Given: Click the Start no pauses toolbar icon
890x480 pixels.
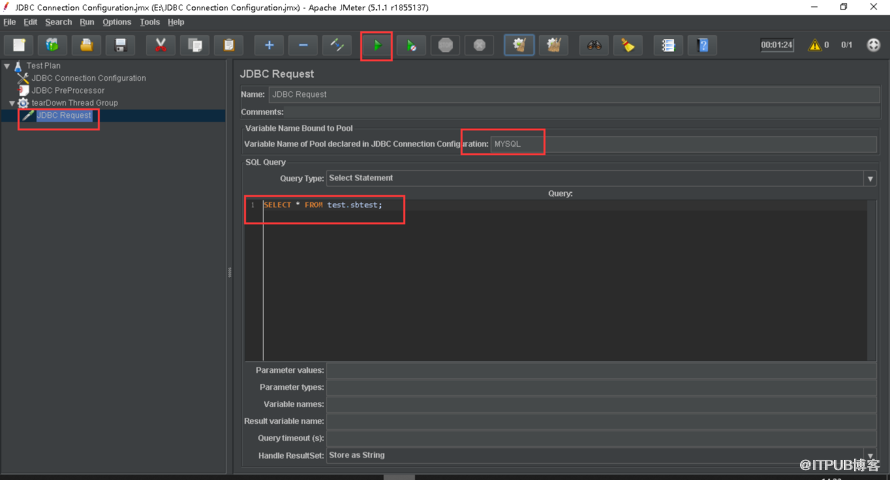Looking at the screenshot, I should click(410, 45).
